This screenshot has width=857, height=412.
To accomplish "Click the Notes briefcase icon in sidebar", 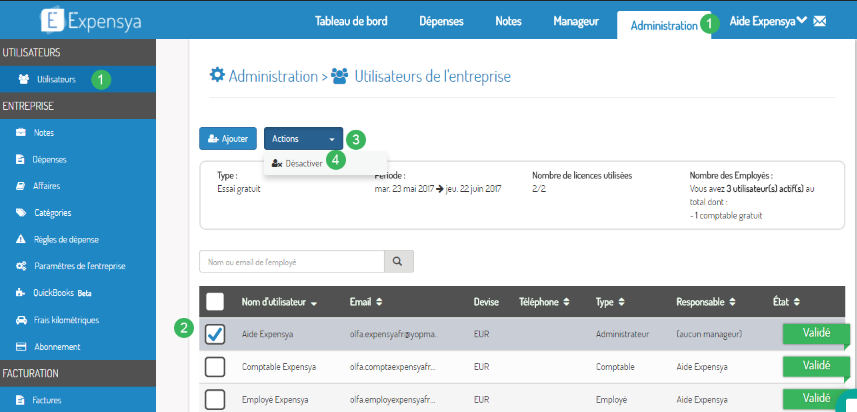I will 21,133.
